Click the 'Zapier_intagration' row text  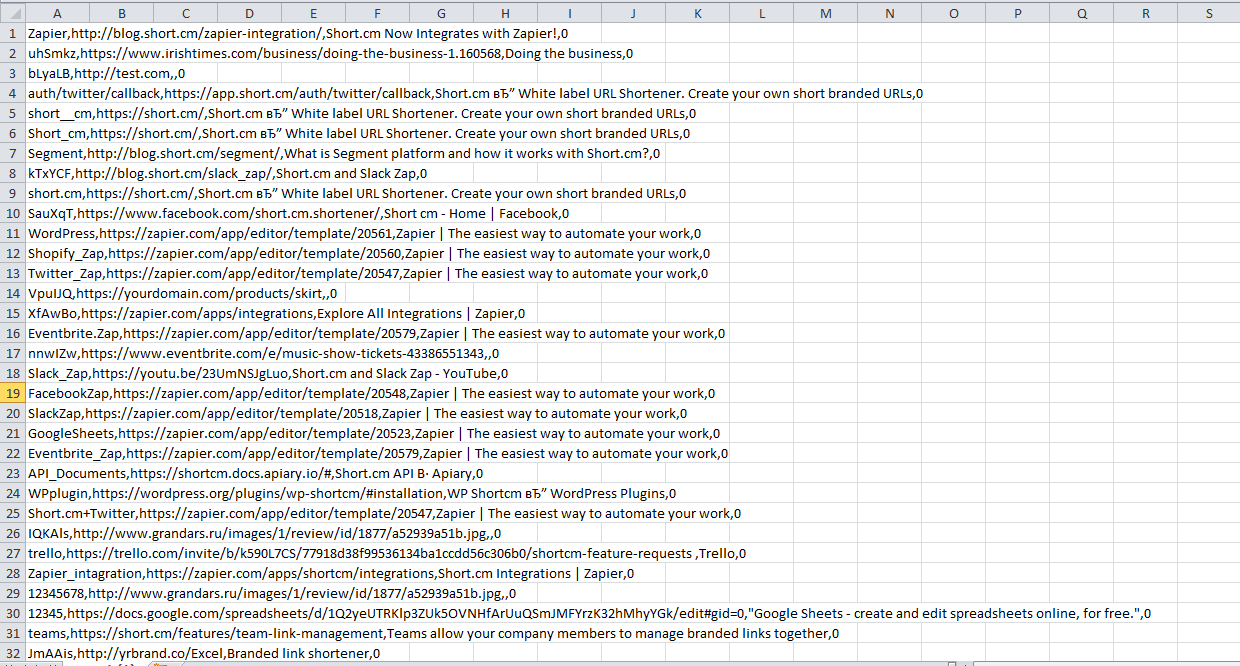330,573
